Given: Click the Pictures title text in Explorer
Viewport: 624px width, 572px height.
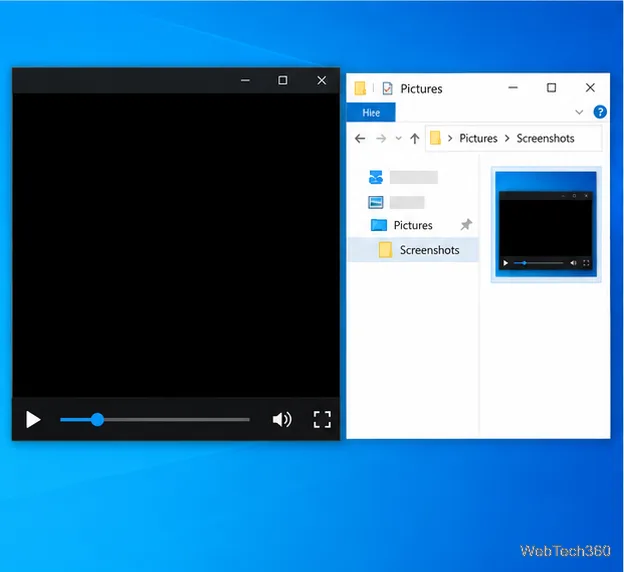Looking at the screenshot, I should [421, 89].
